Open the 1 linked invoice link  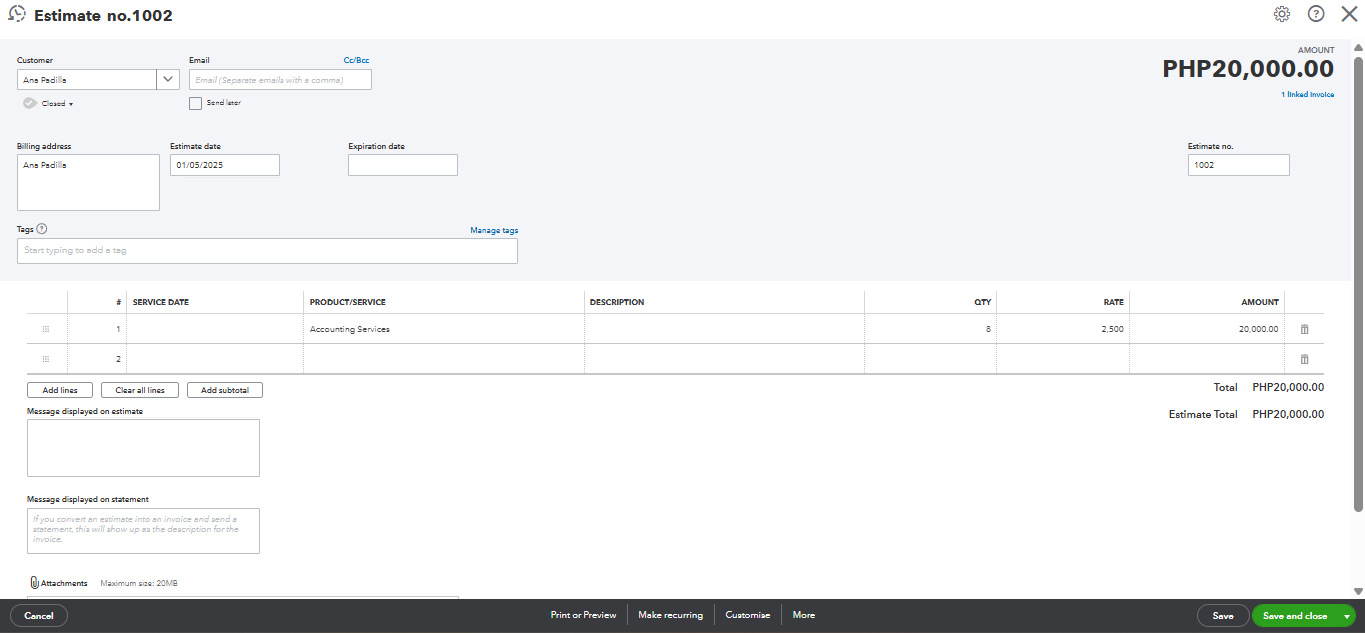(x=1307, y=95)
